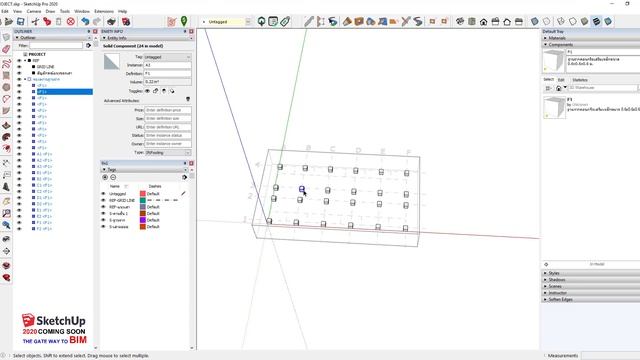
Task: Open the Tag dropdown in Entity Info
Action: (x=167, y=57)
